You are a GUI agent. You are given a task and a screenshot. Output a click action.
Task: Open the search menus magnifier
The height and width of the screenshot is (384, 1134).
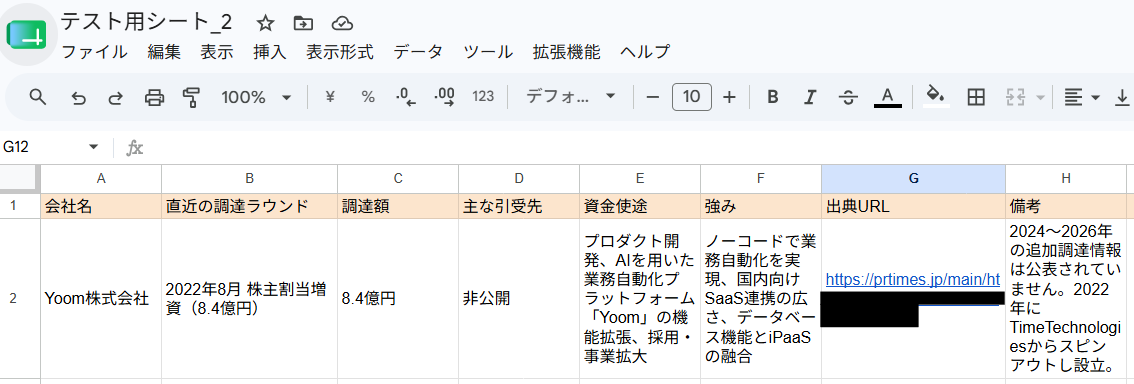click(x=38, y=97)
